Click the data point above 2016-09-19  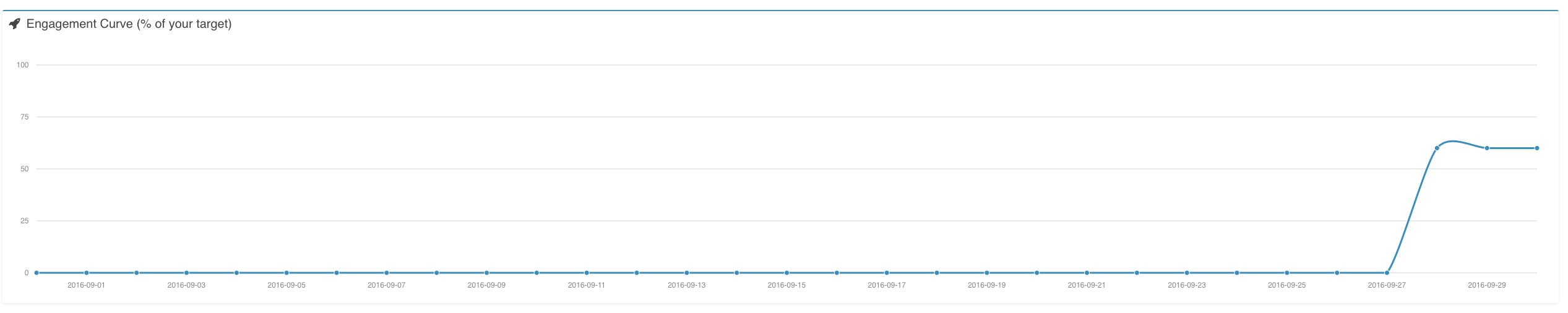coord(987,273)
